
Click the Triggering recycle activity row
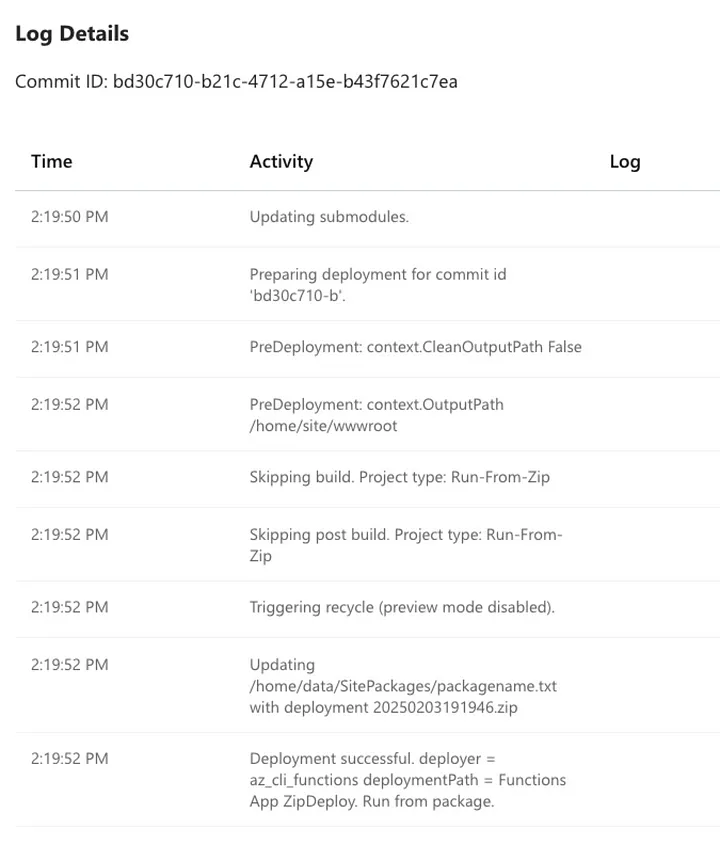(x=368, y=608)
